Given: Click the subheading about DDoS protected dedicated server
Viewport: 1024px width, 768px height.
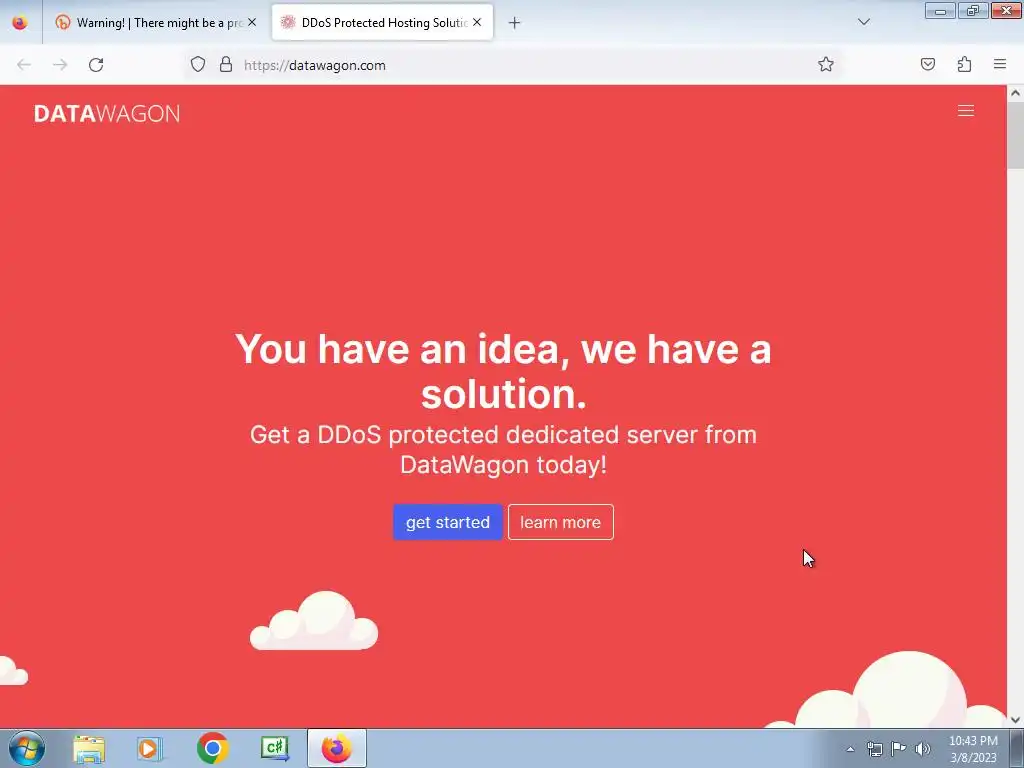Looking at the screenshot, I should click(503, 449).
